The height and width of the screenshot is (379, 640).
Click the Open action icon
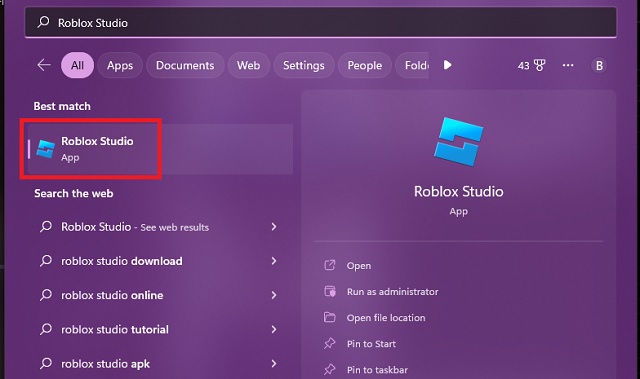(x=329, y=265)
